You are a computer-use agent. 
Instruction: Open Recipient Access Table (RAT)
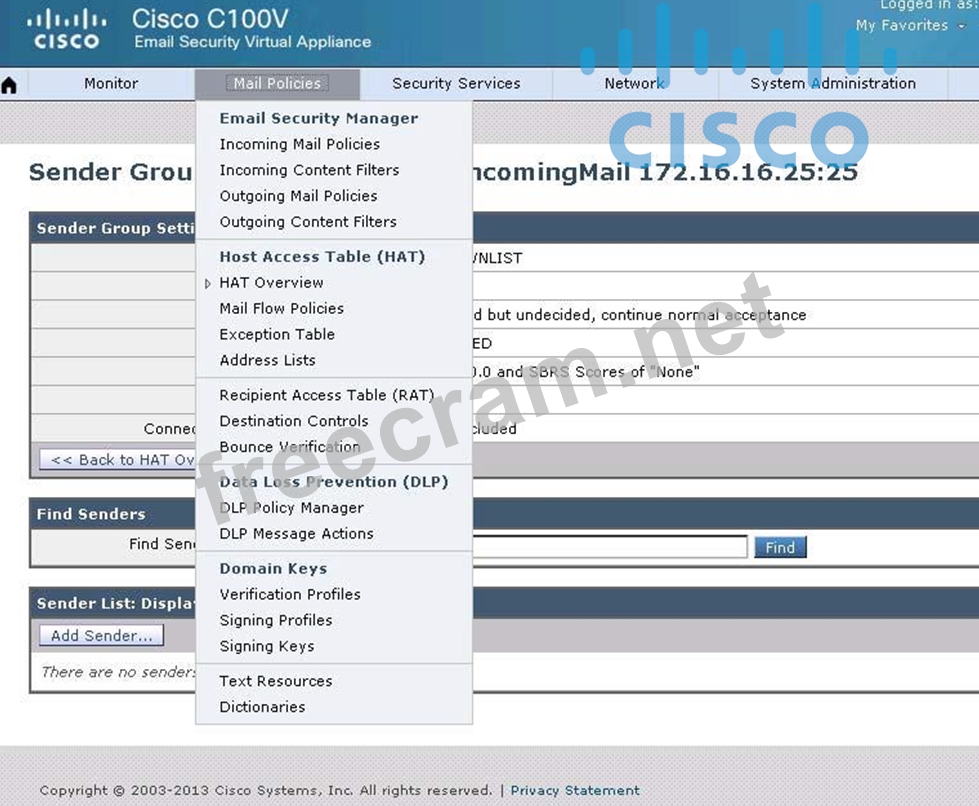click(x=326, y=395)
